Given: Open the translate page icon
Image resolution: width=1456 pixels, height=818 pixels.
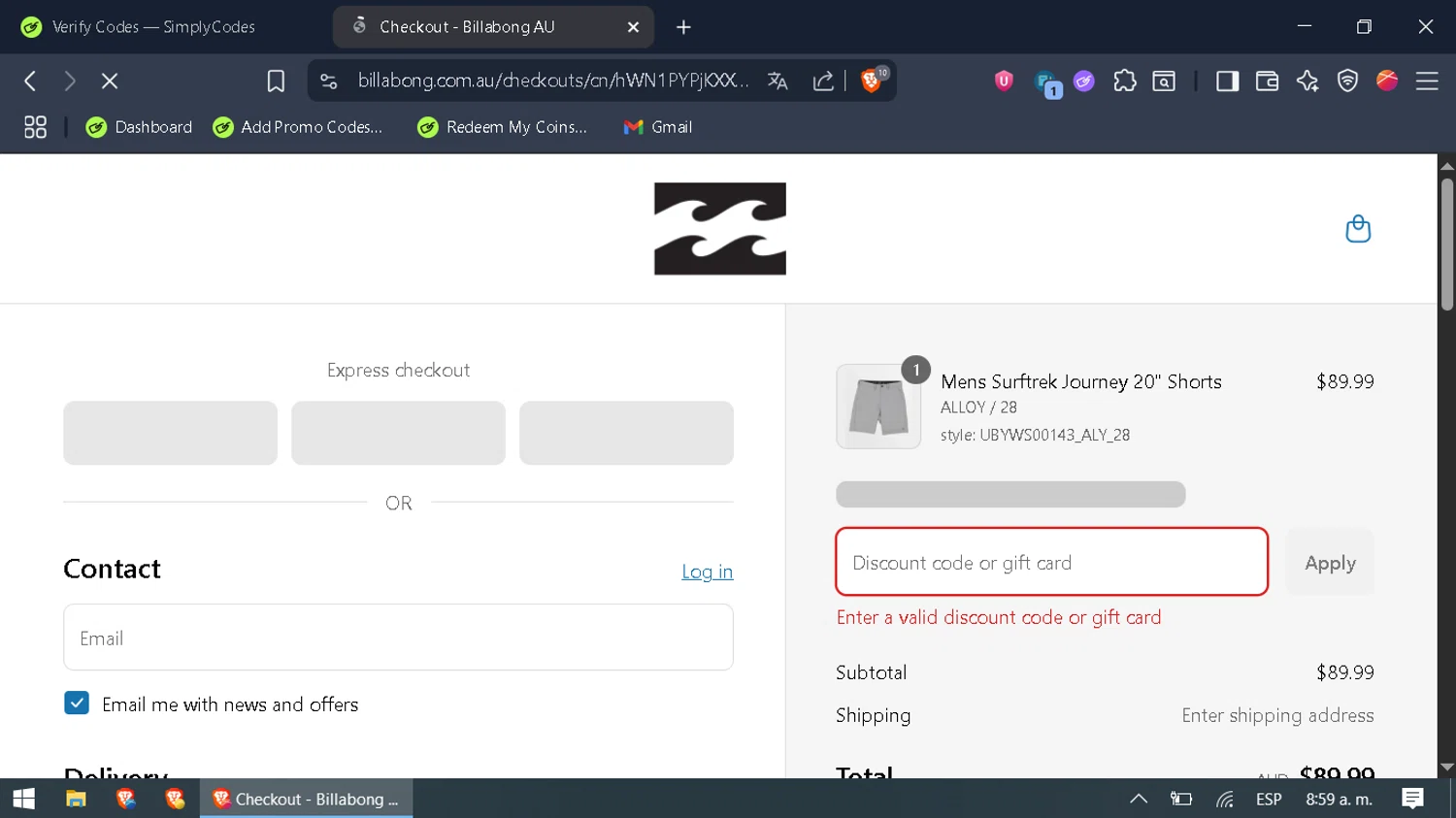Looking at the screenshot, I should 778,82.
